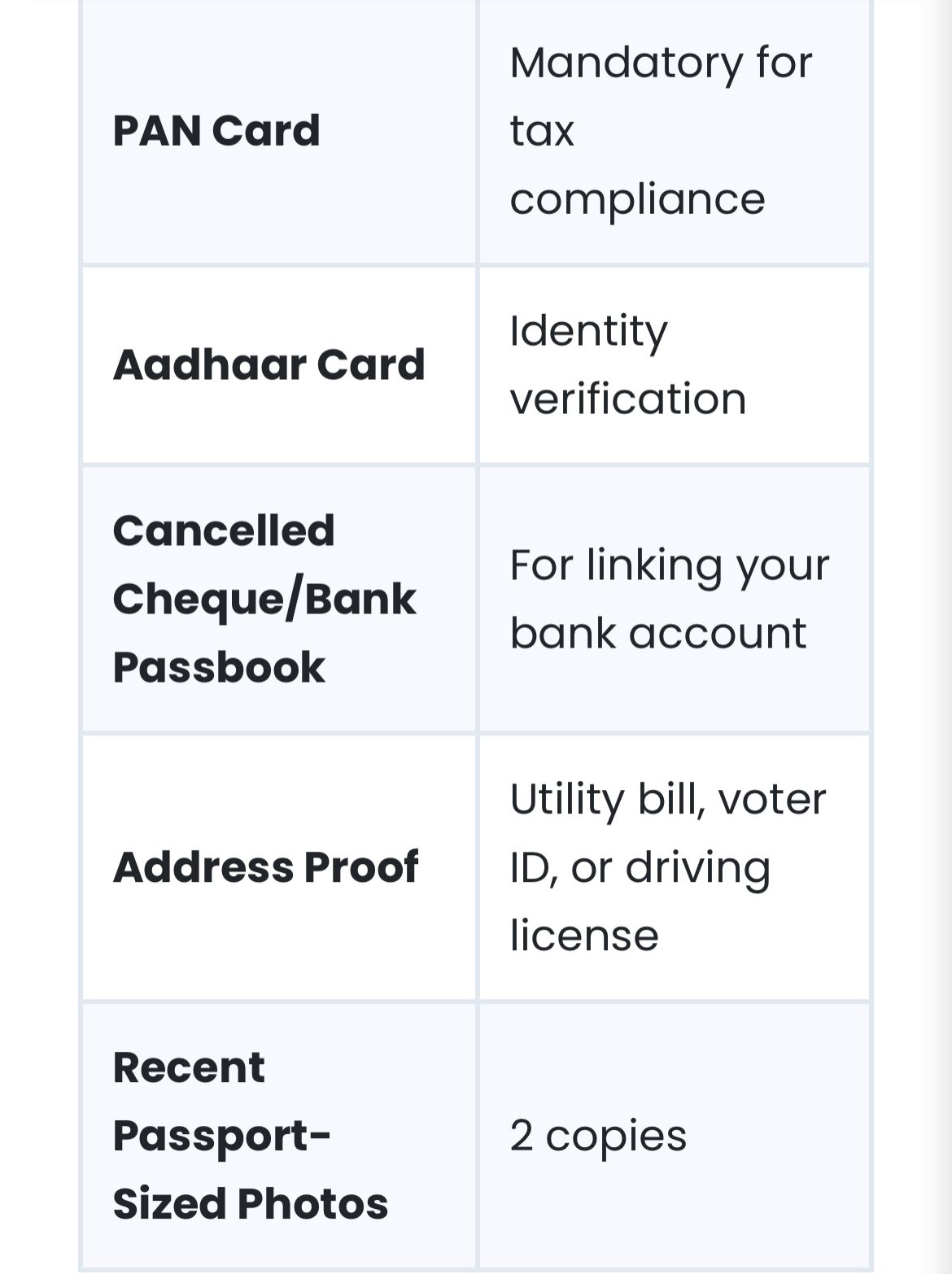This screenshot has width=952, height=1274.
Task: Click the Aadhaar Card row label
Action: tap(269, 364)
